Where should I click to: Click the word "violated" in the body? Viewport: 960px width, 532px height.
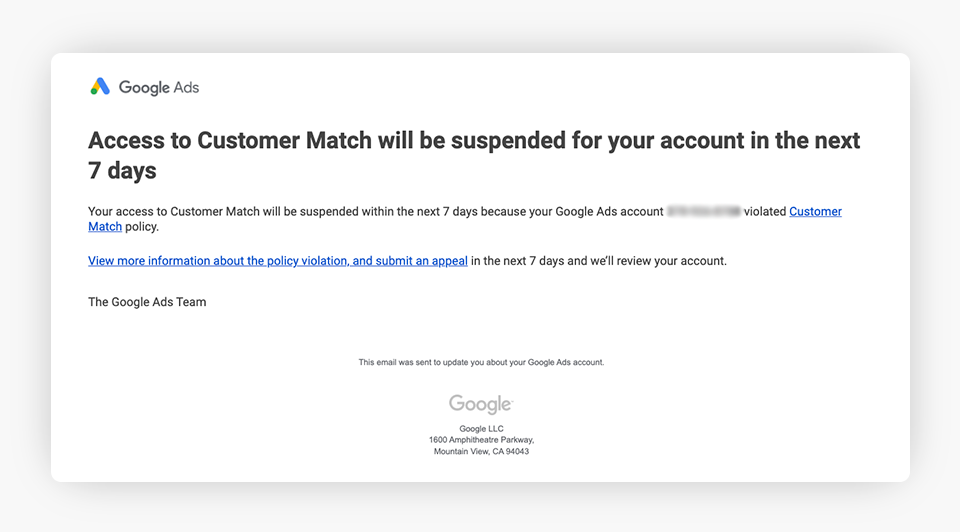tap(765, 212)
